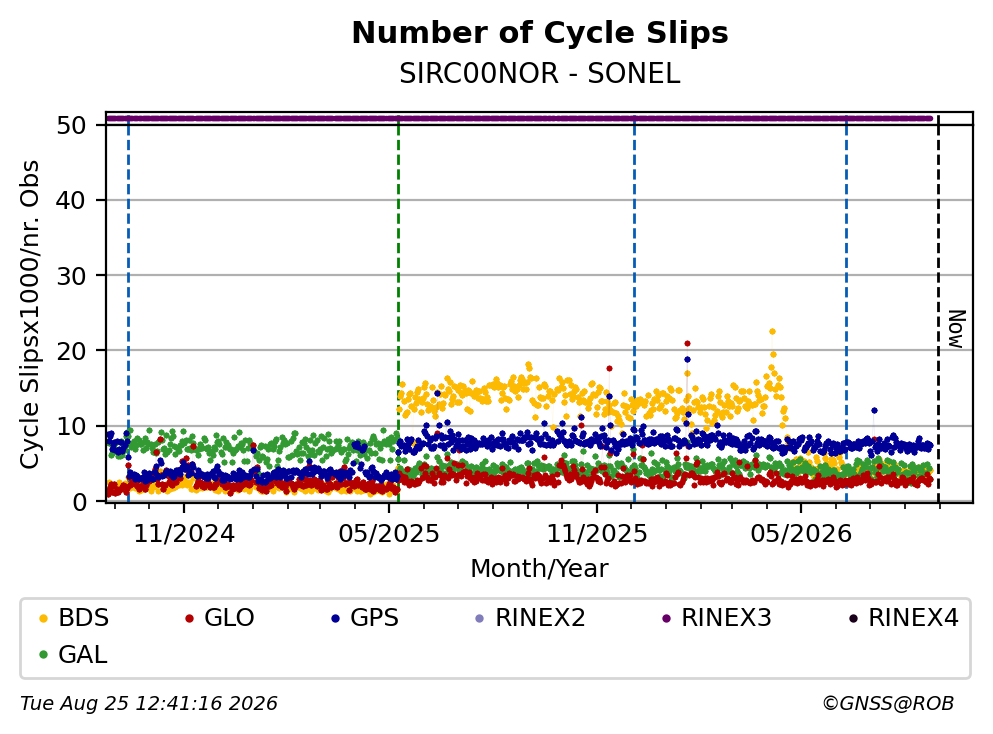Click the BDS yellow legend marker
The width and height of the screenshot is (993, 734).
point(43,618)
